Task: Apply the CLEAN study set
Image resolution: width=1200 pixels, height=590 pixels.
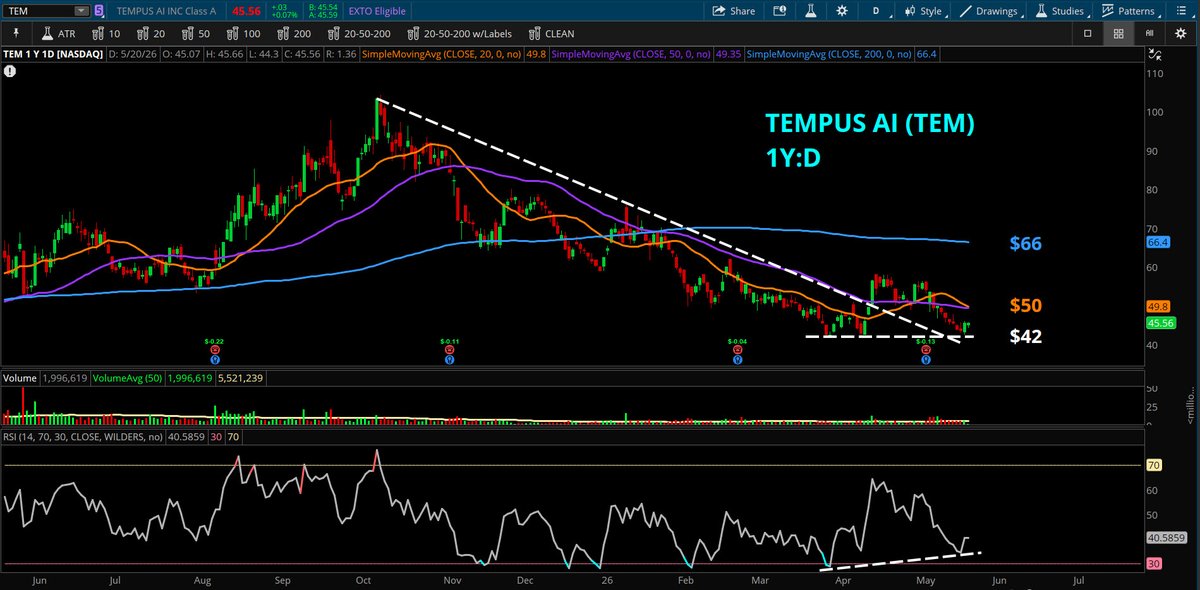Action: pyautogui.click(x=553, y=33)
